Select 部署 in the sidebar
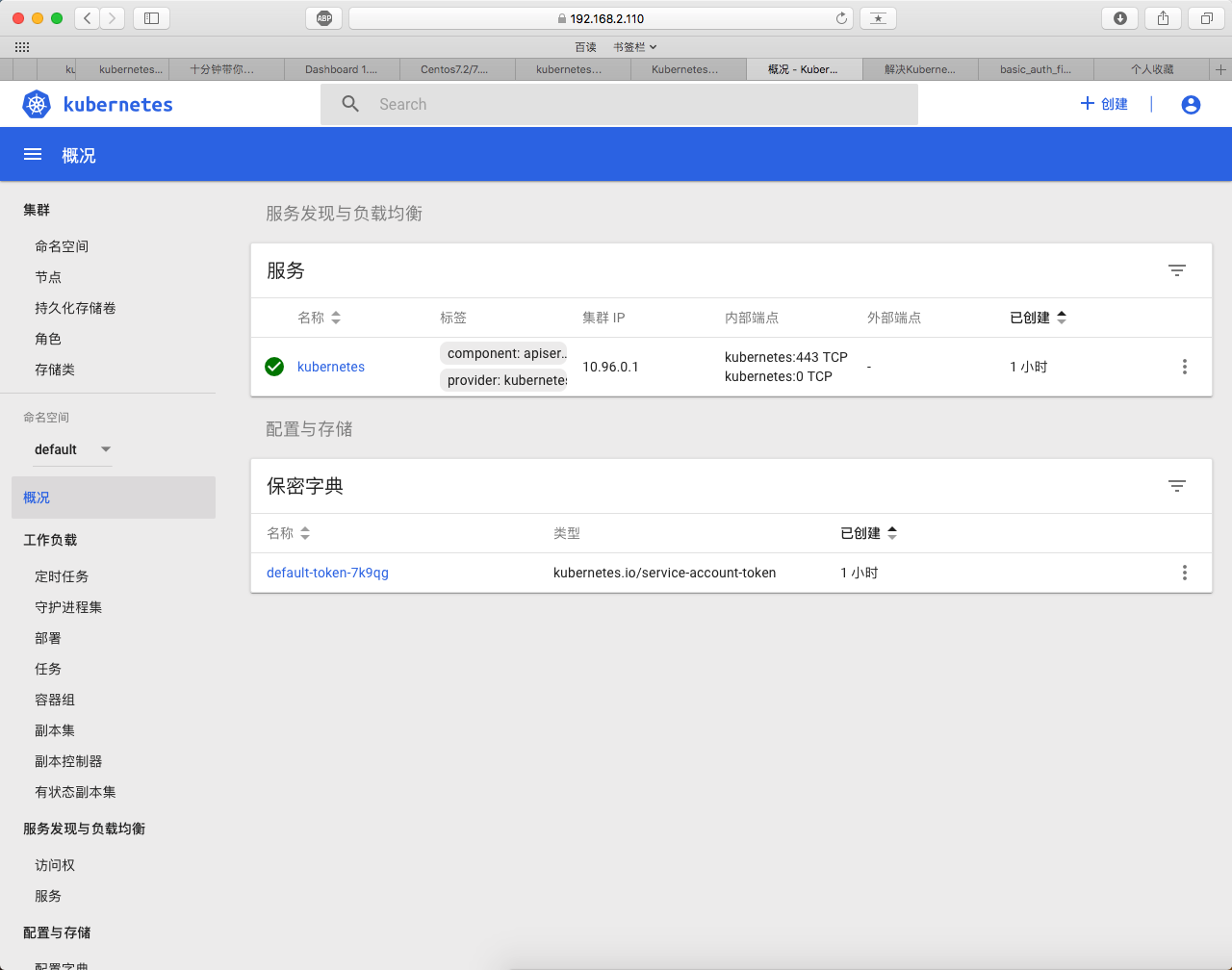The height and width of the screenshot is (970, 1232). pyautogui.click(x=48, y=638)
